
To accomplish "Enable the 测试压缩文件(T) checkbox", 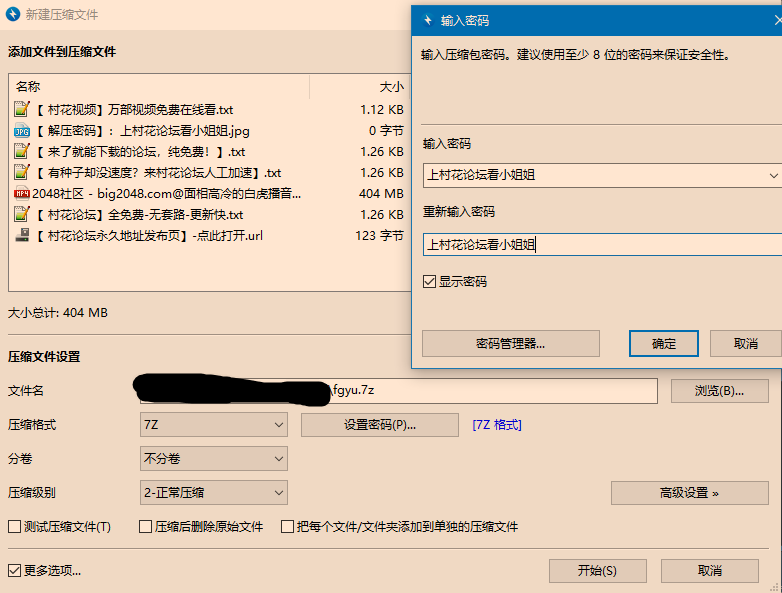I will click(x=14, y=527).
